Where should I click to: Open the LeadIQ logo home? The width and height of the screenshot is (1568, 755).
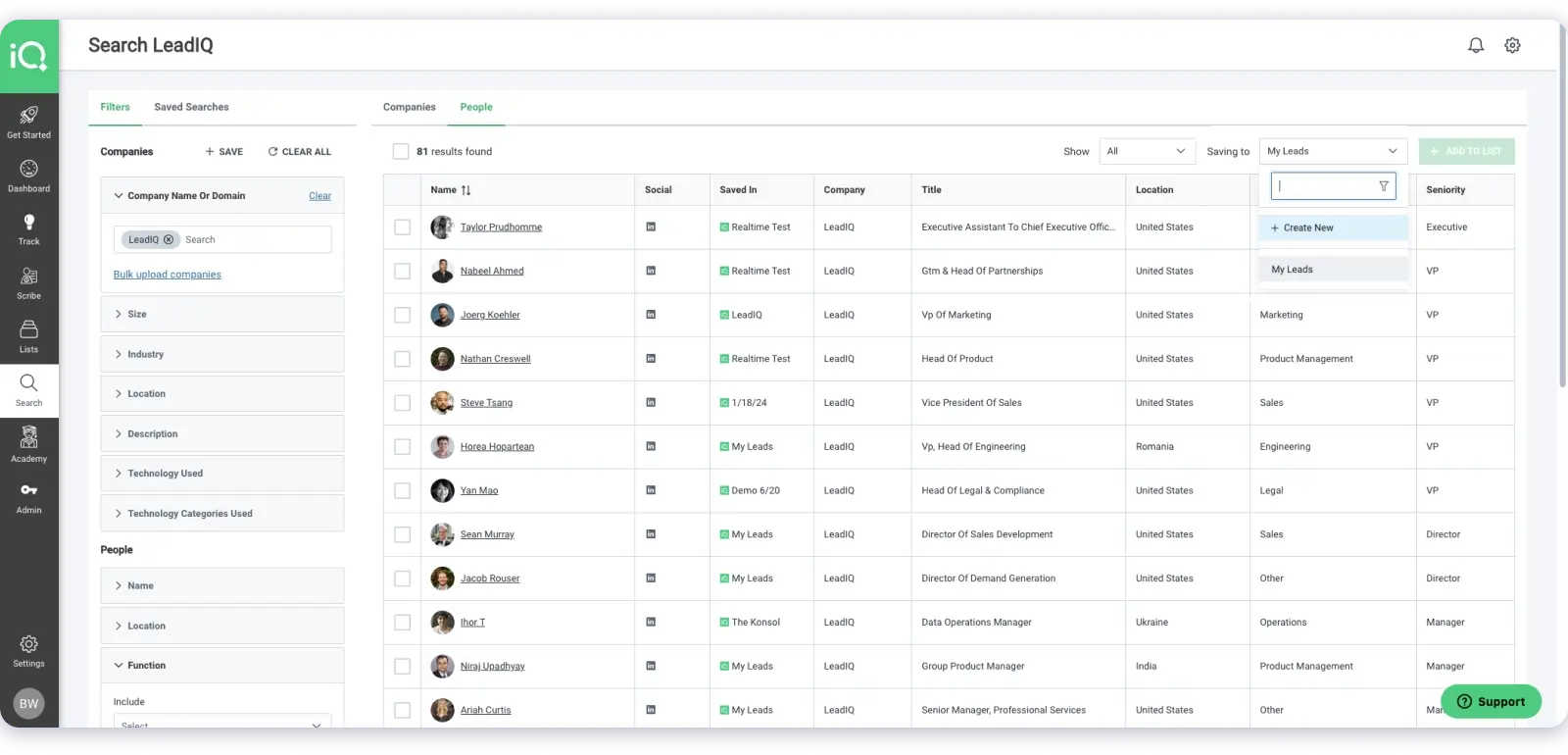pyautogui.click(x=29, y=56)
